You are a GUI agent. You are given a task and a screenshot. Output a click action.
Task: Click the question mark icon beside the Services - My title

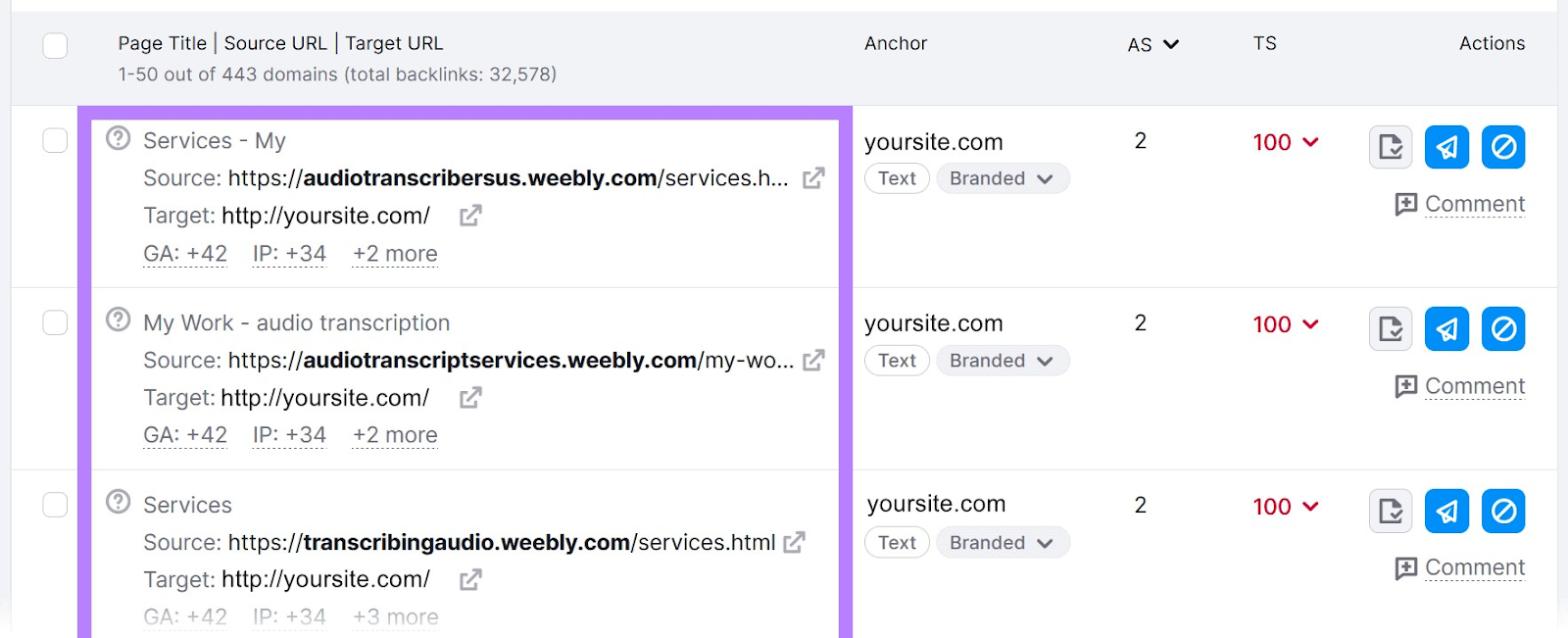pyautogui.click(x=119, y=138)
